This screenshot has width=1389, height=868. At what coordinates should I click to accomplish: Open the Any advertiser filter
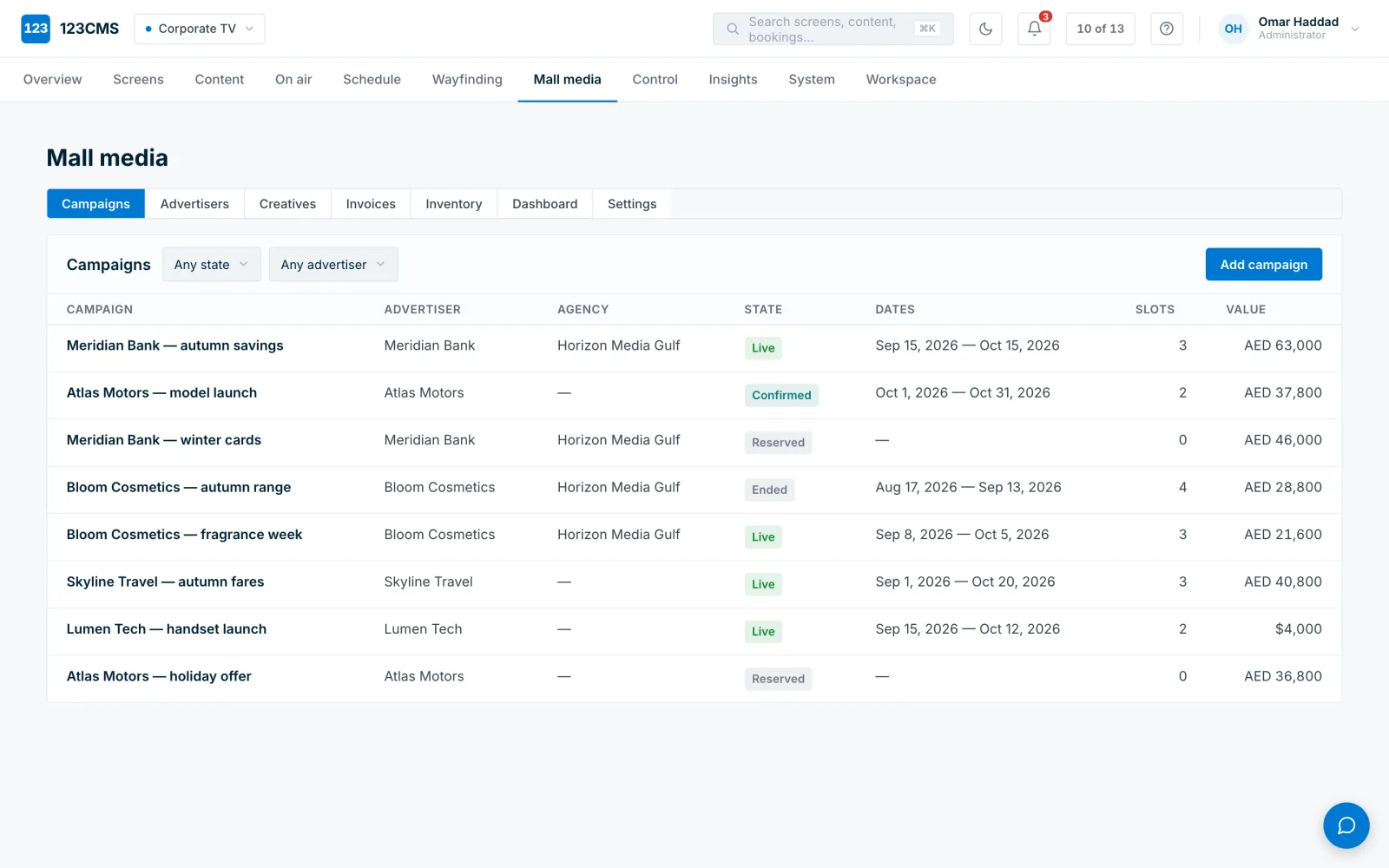(x=333, y=265)
